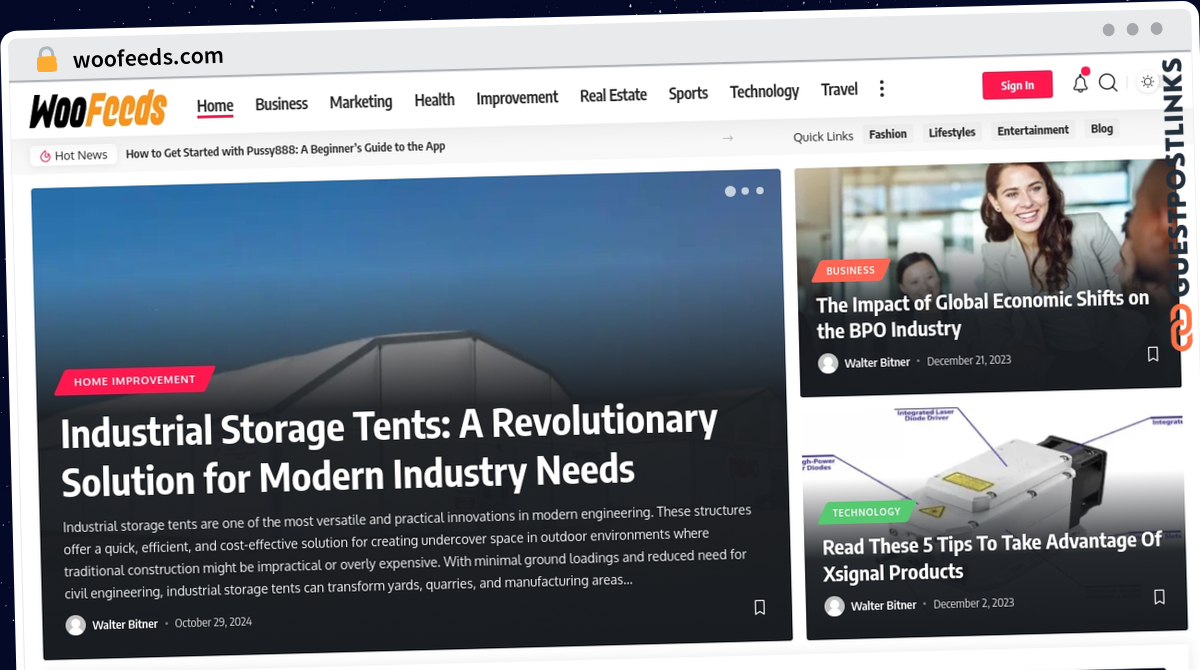Viewport: 1200px width, 670px height.
Task: Click the Hot News label
Action: point(81,155)
